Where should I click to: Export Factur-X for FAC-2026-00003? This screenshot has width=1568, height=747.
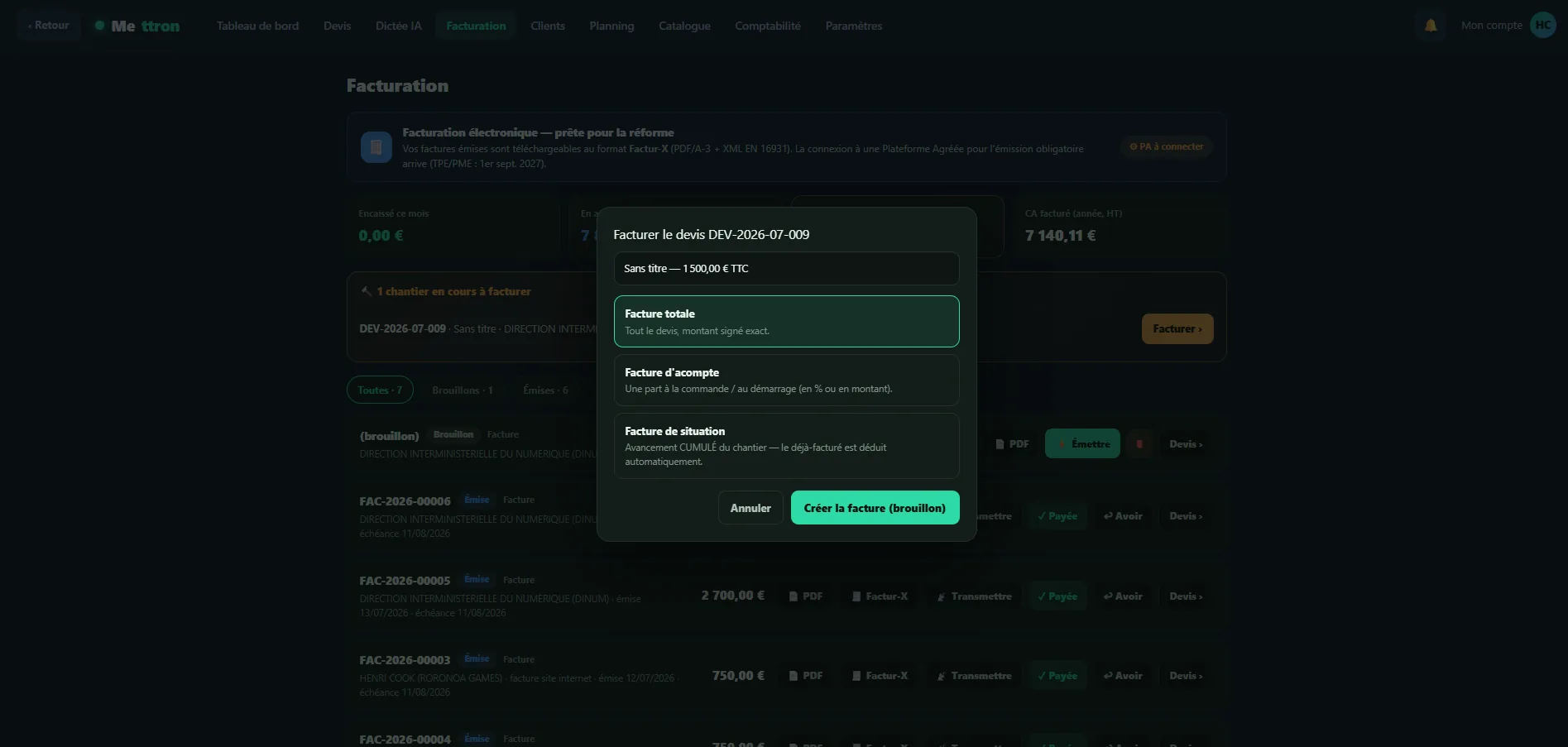click(x=880, y=676)
